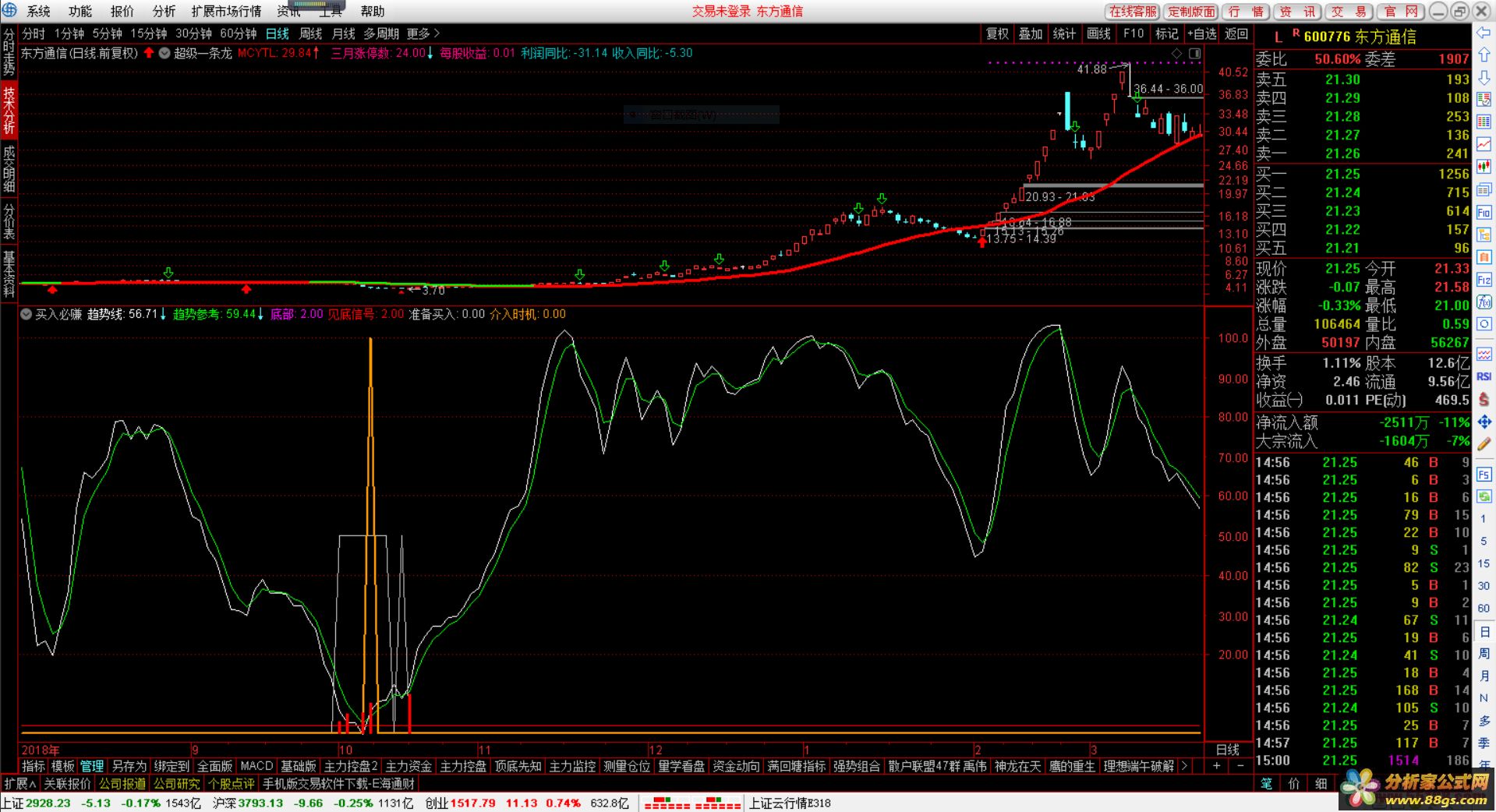This screenshot has width=1496, height=812.
Task: Click the stacked windows icon in right toolbar
Action: pos(1484,190)
